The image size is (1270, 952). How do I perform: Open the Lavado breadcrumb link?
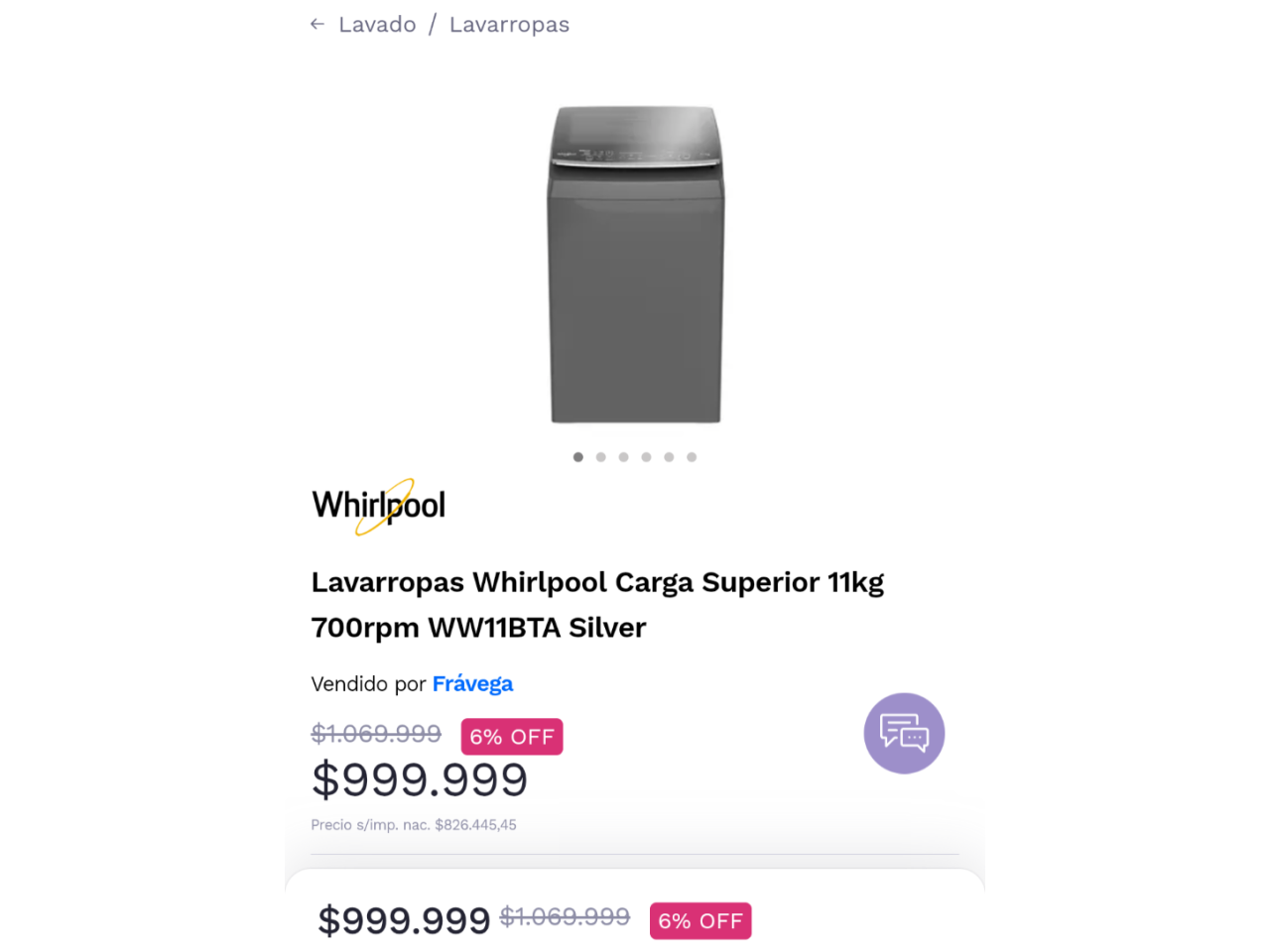click(377, 24)
